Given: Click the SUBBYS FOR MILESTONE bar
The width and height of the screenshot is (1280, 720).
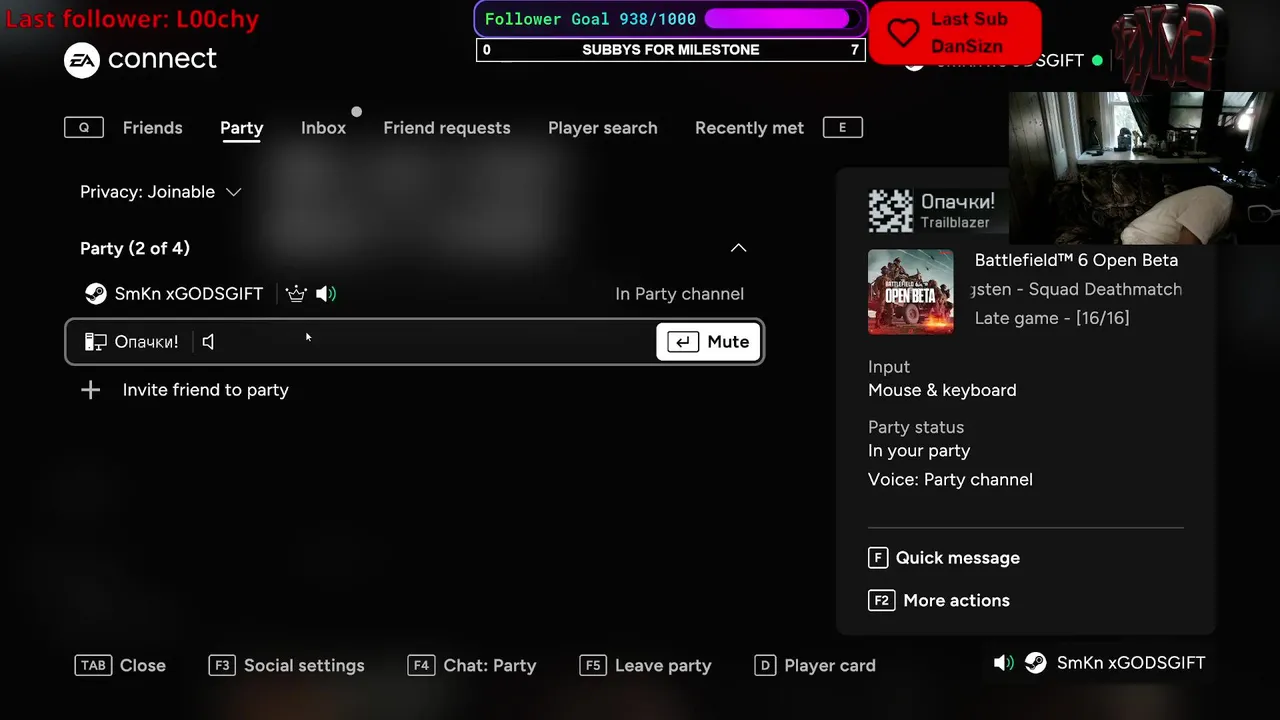Looking at the screenshot, I should tap(670, 50).
